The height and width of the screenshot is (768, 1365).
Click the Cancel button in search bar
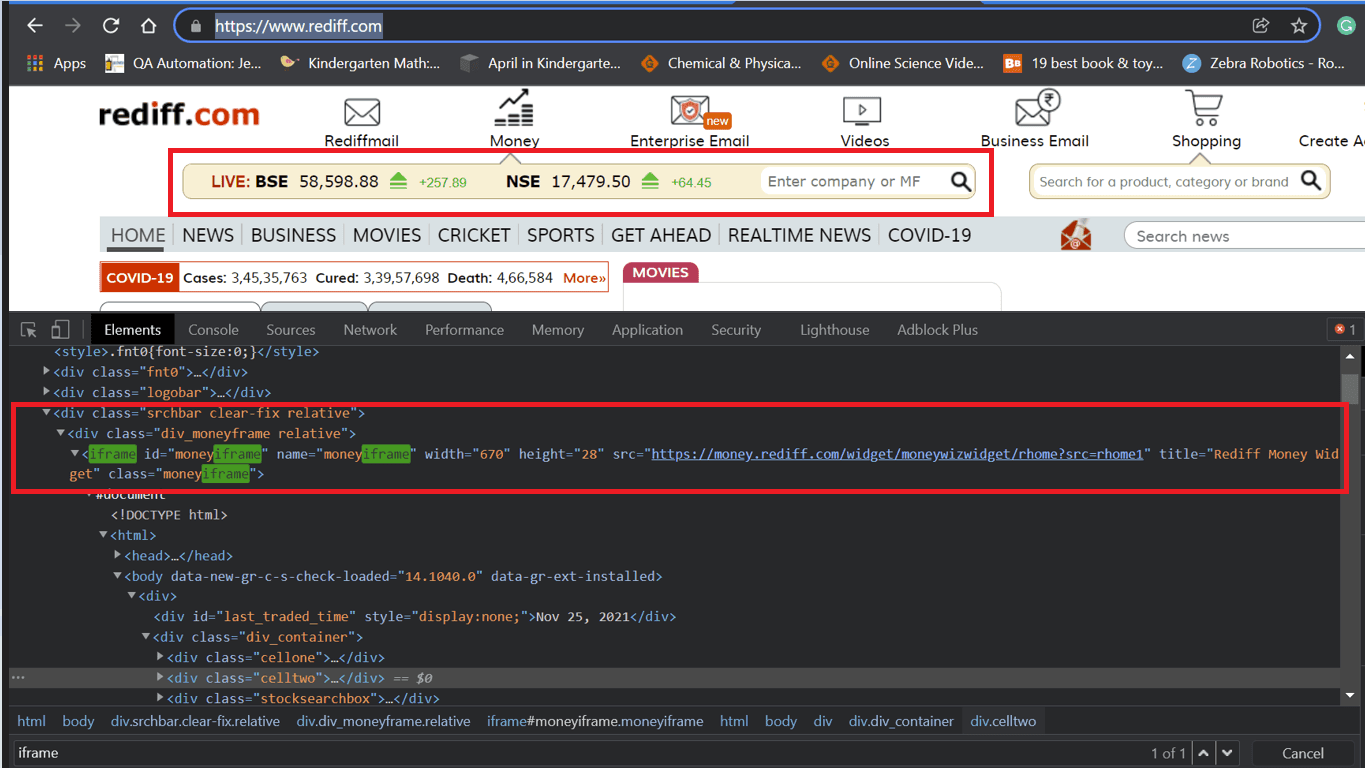1302,753
